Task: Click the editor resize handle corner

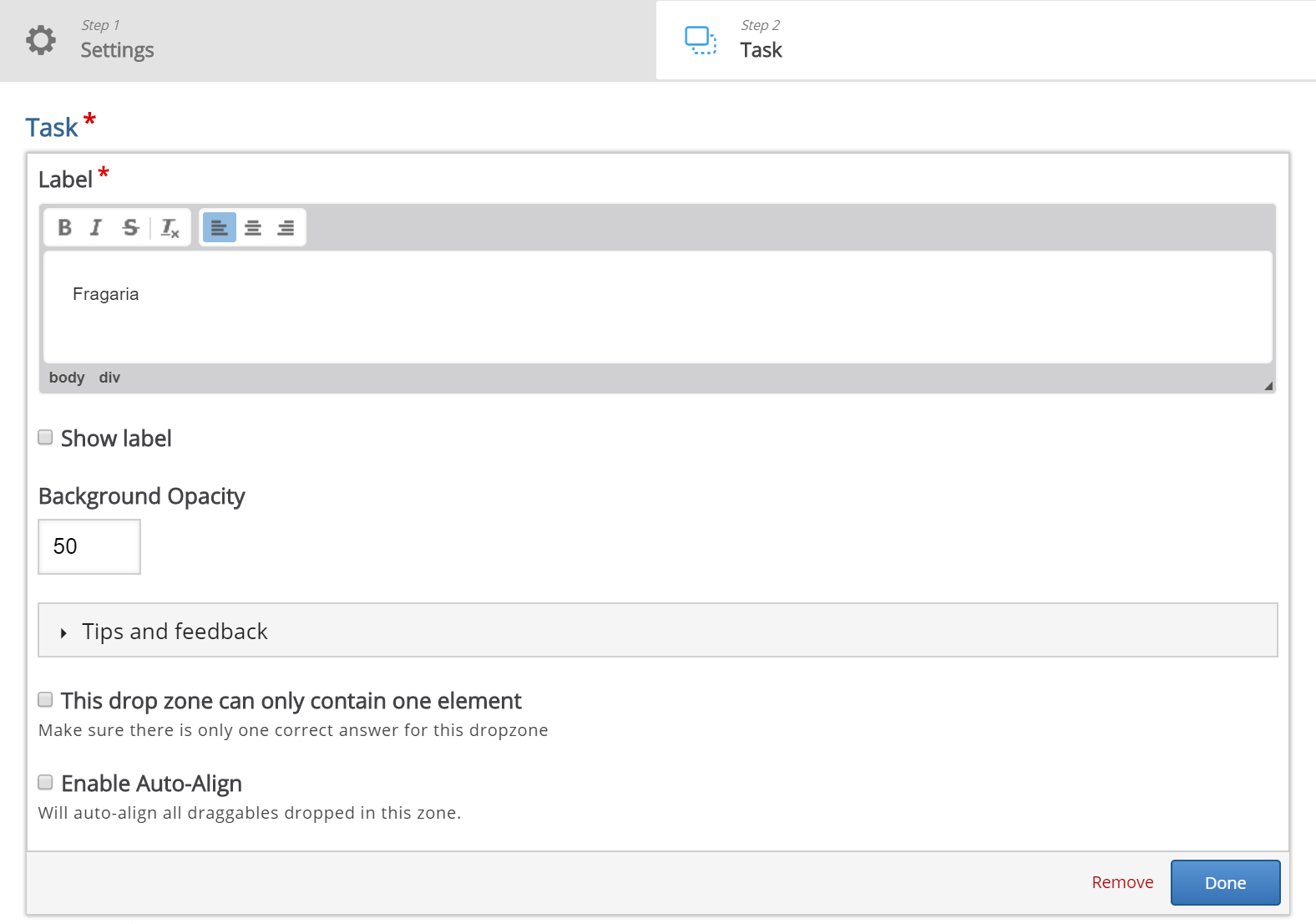Action: tap(1268, 385)
